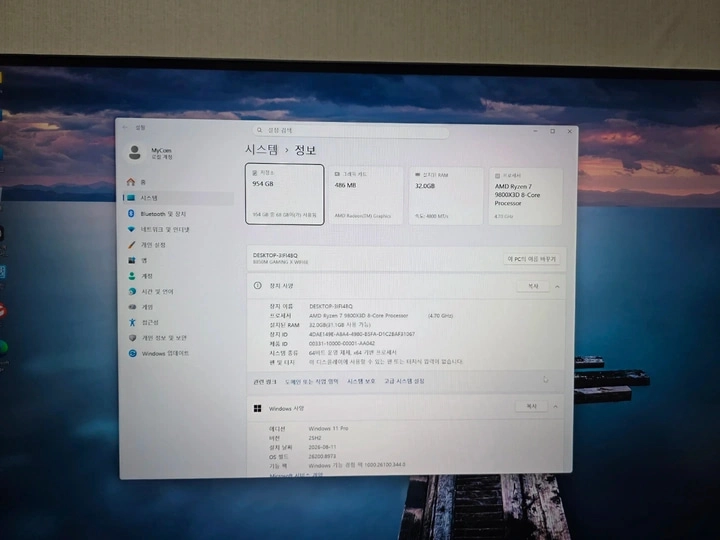Image resolution: width=720 pixels, height=540 pixels.
Task: Click the 설치된 RAM value 32.0GB
Action: click(x=340, y=325)
